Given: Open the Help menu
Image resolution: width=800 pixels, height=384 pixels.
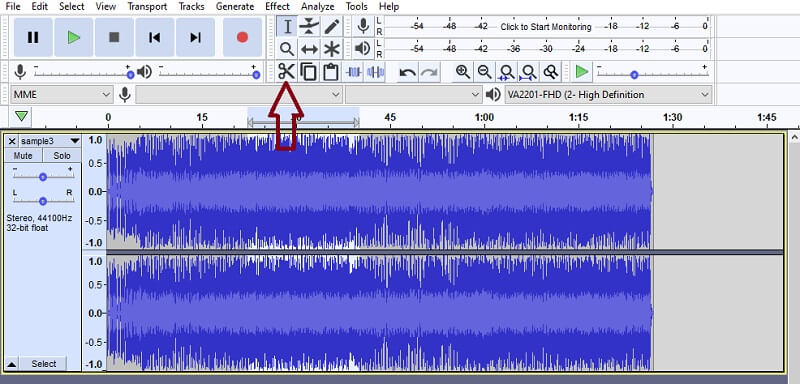Looking at the screenshot, I should point(389,7).
